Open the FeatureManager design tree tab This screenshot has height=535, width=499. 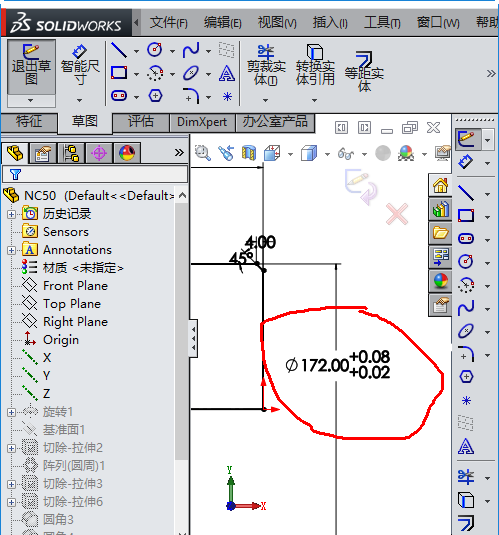click(x=15, y=153)
